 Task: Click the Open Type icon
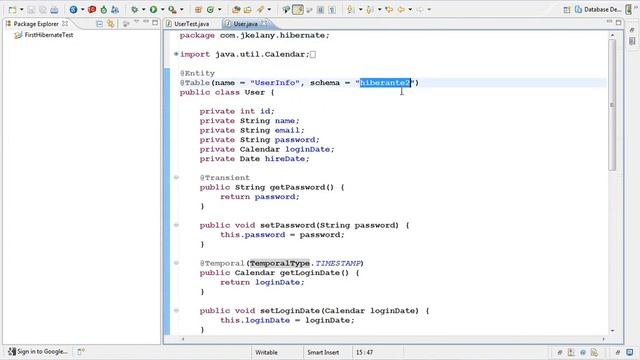[x=236, y=9]
